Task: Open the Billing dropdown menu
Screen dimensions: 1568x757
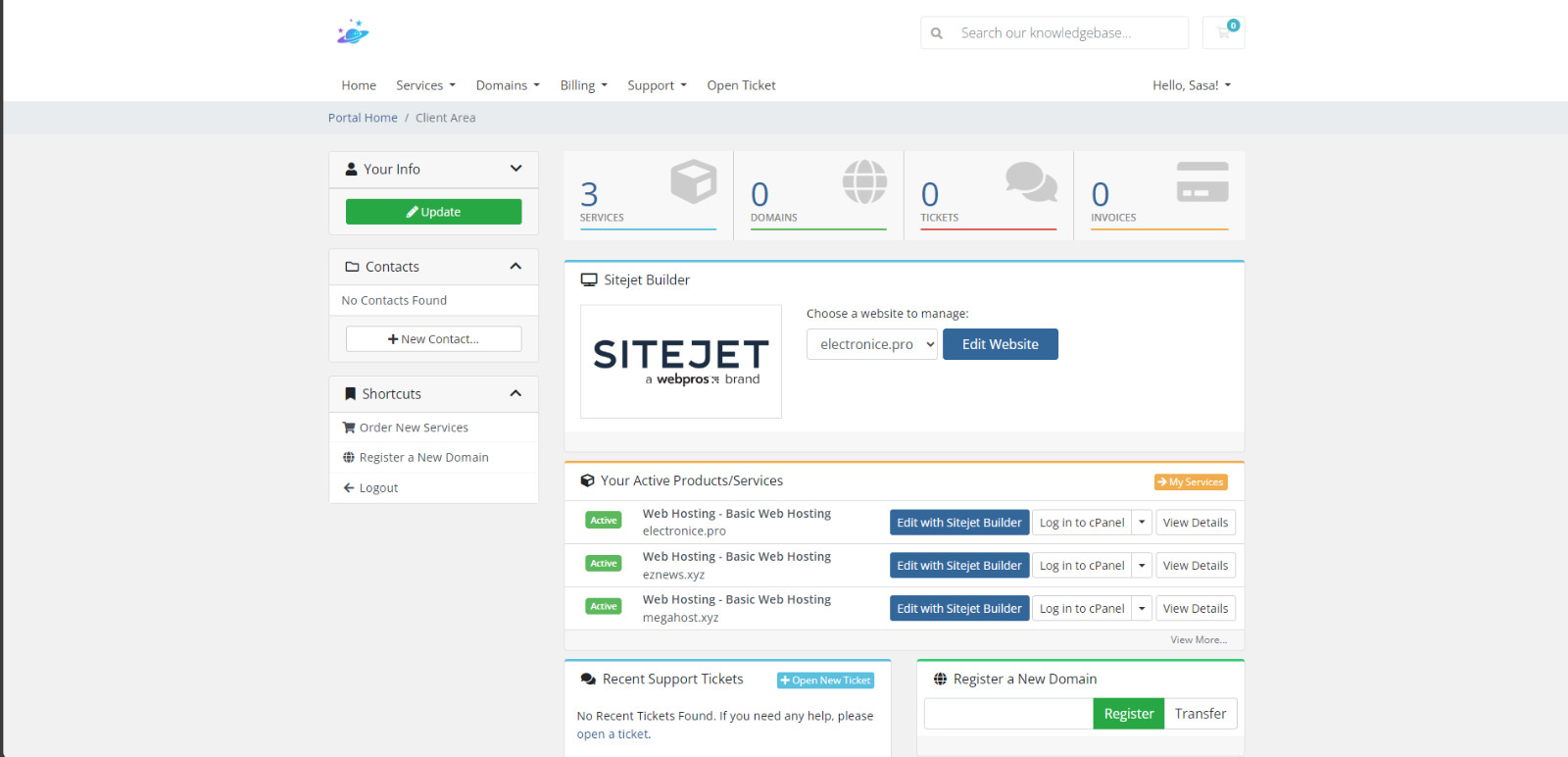Action: click(x=584, y=85)
